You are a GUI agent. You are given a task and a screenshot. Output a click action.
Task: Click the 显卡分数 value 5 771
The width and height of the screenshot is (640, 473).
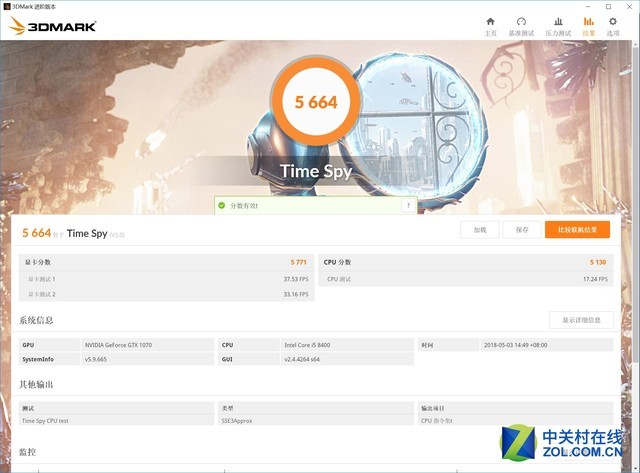pyautogui.click(x=298, y=262)
